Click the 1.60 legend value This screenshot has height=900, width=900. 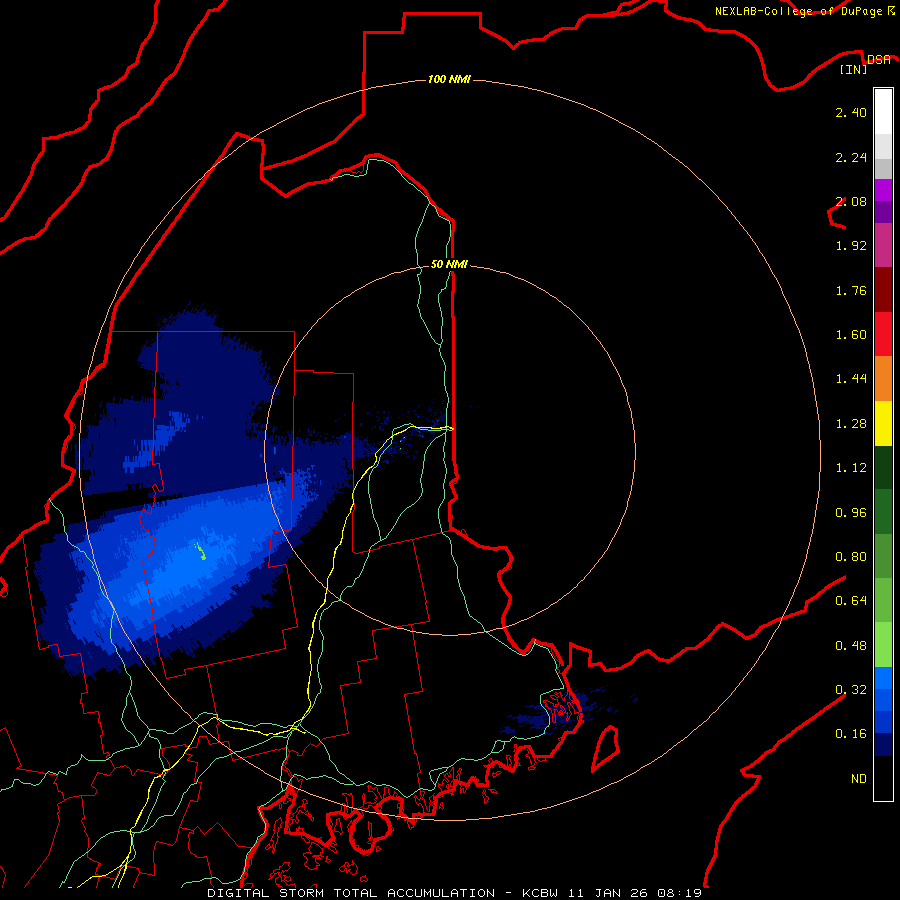tap(851, 335)
